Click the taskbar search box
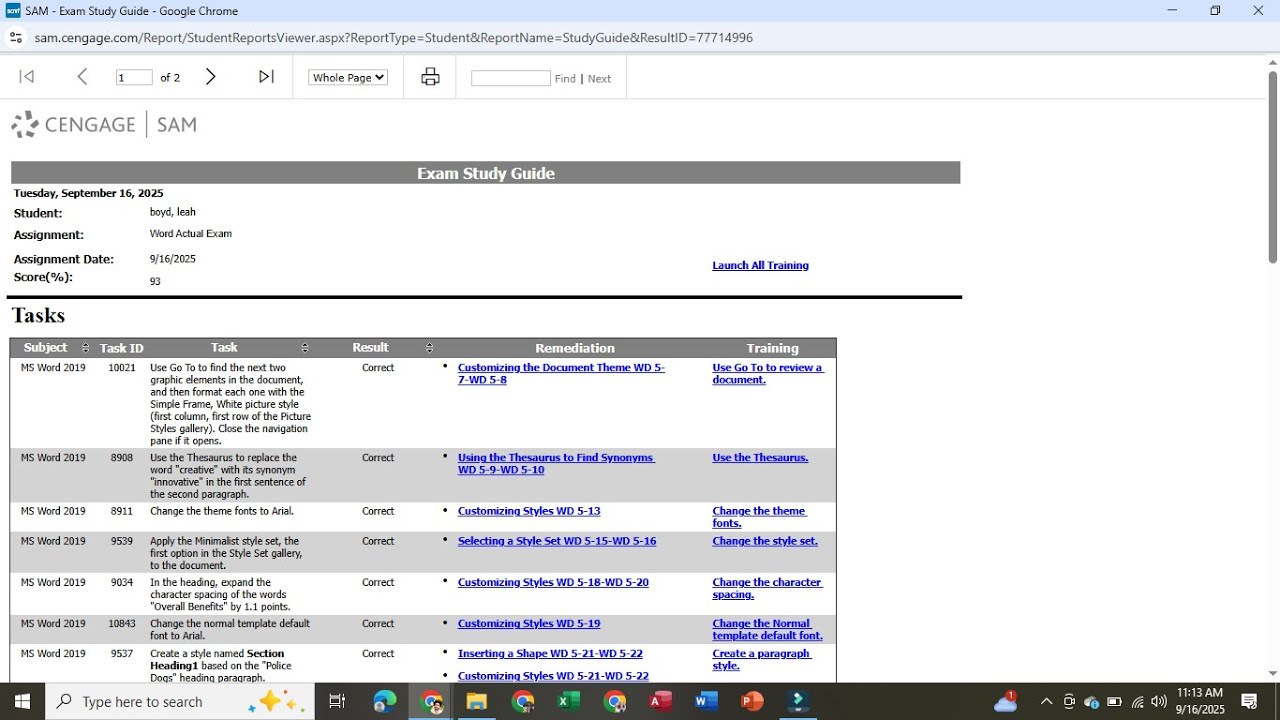This screenshot has width=1280, height=720. click(180, 701)
